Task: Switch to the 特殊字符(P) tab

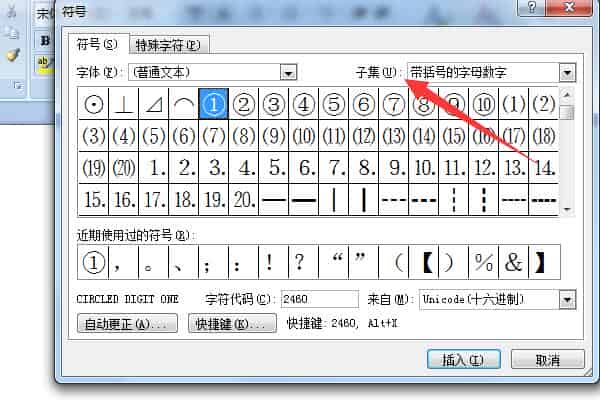Action: pos(168,46)
